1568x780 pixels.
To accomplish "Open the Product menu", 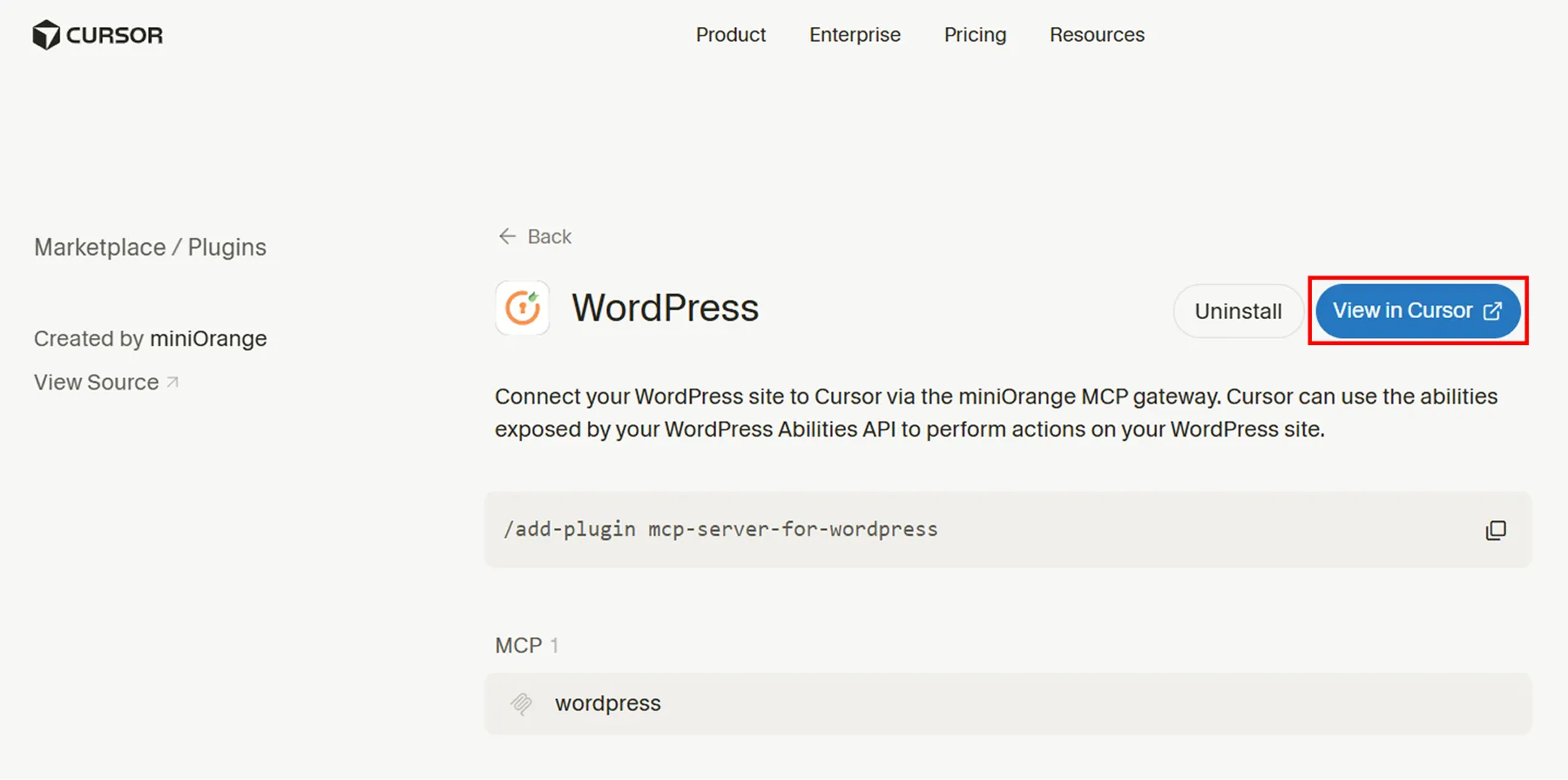I will coord(731,35).
